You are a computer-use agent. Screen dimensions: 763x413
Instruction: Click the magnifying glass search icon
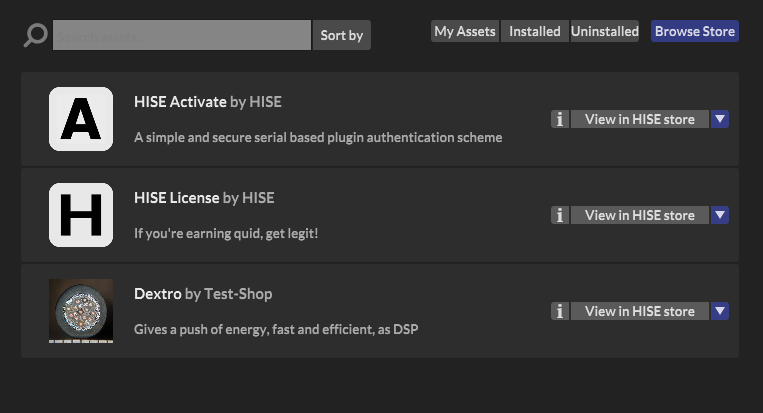tap(36, 36)
